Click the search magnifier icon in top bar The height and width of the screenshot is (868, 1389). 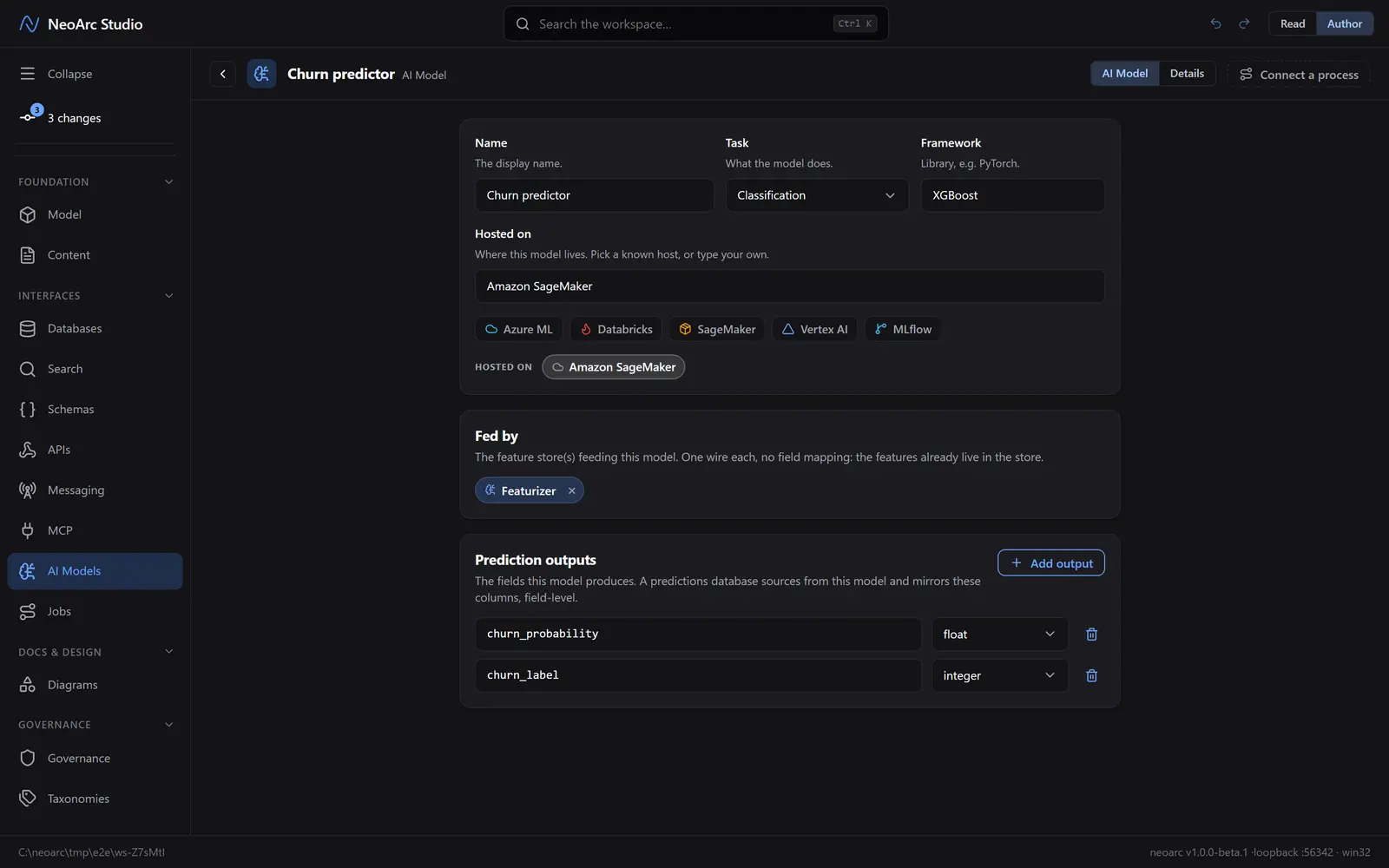[523, 24]
